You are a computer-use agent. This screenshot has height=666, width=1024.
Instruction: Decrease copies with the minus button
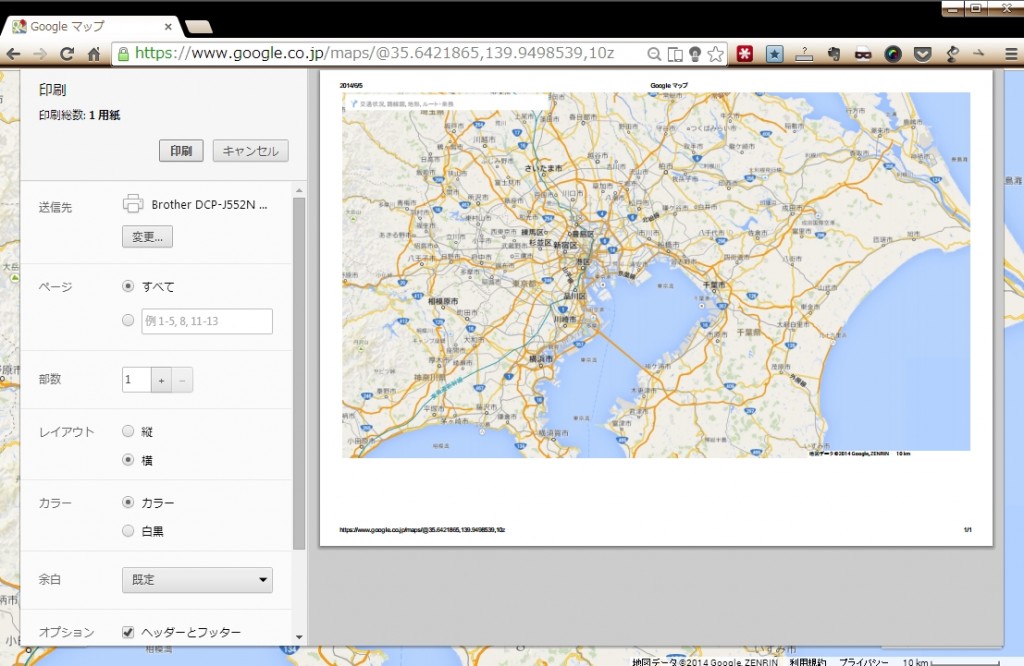click(x=182, y=380)
